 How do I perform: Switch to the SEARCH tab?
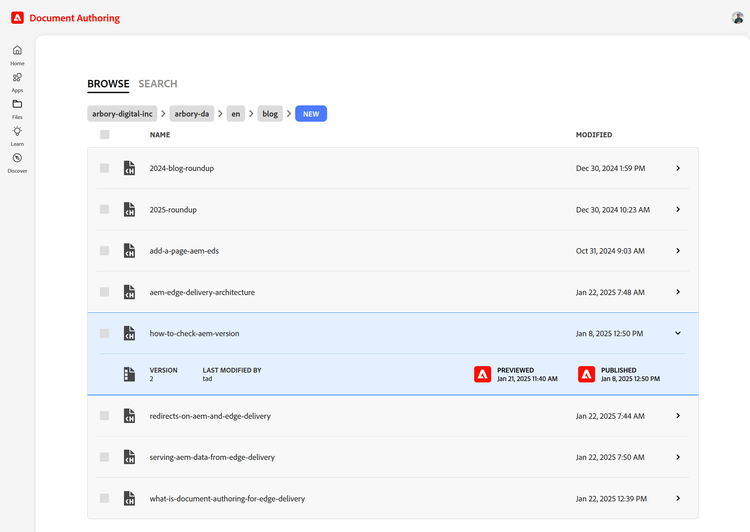[158, 84]
